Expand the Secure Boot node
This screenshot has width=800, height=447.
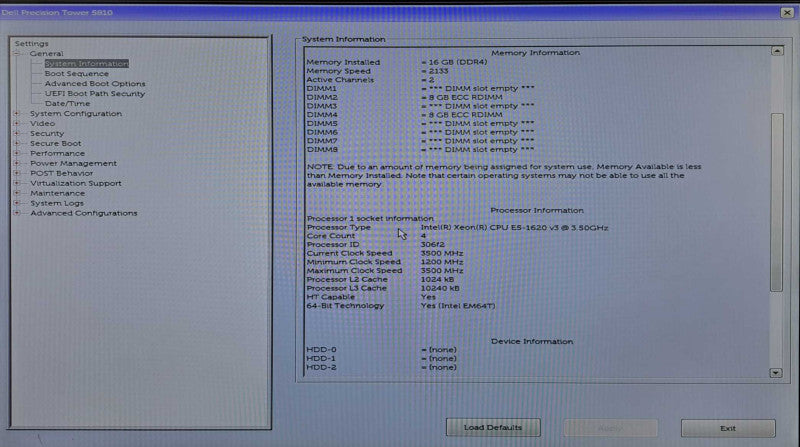16,143
